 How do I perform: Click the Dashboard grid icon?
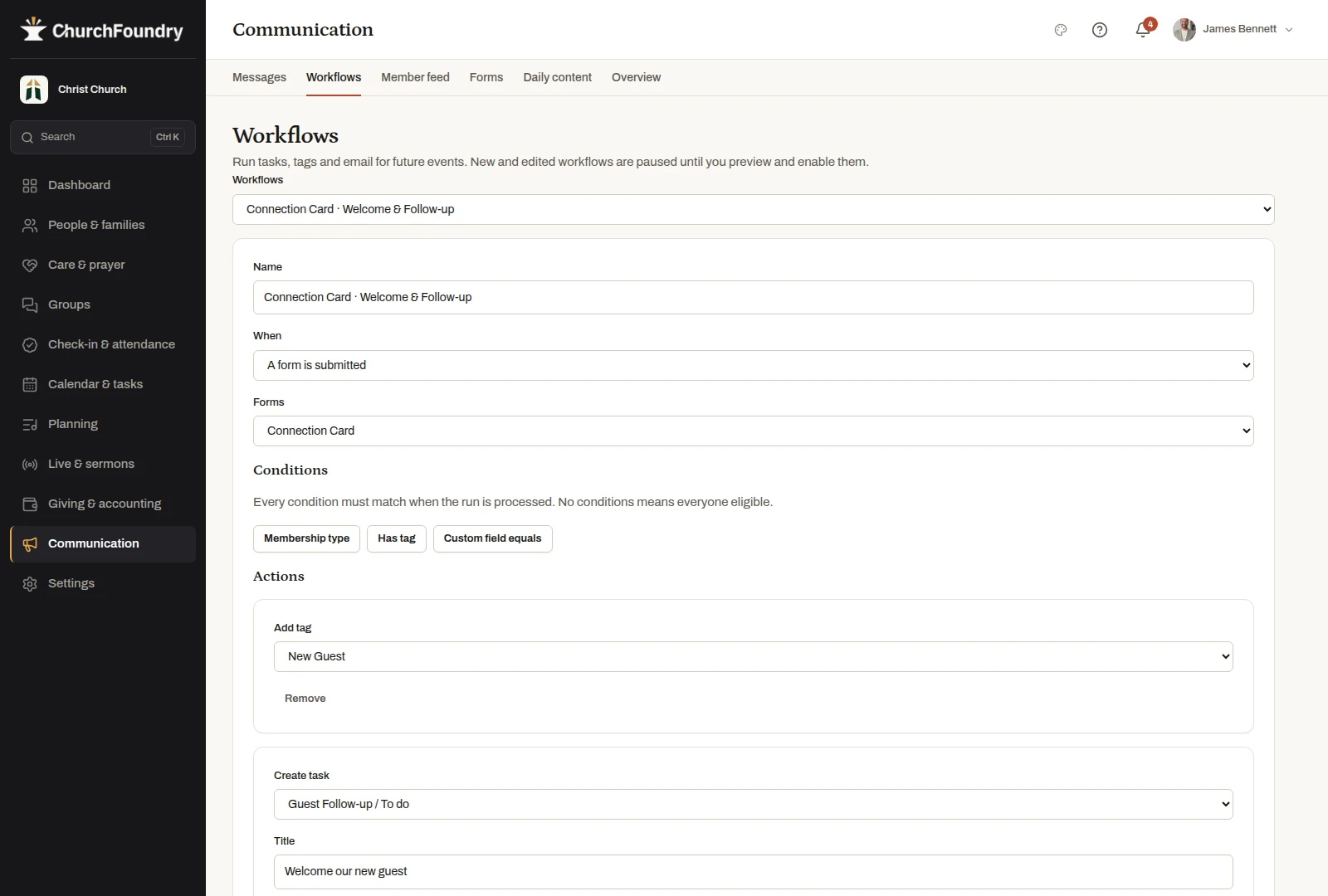point(30,186)
